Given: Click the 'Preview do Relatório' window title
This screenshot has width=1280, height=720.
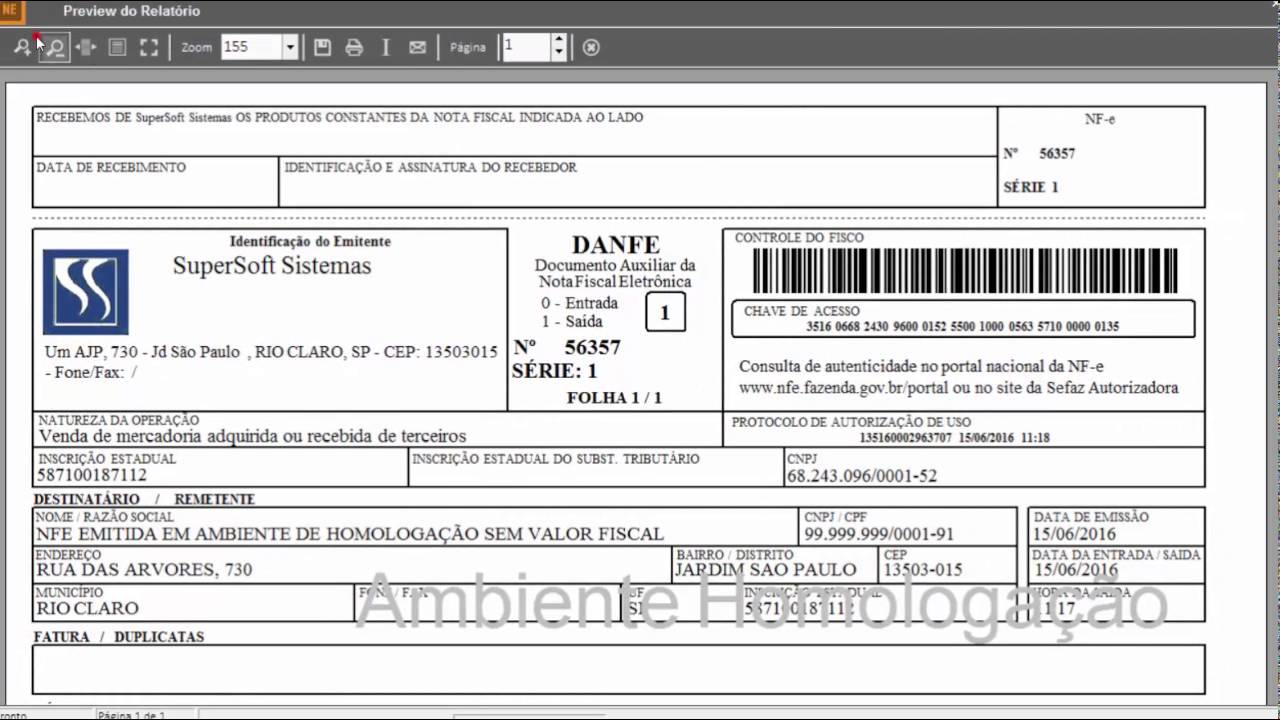Looking at the screenshot, I should point(132,11).
